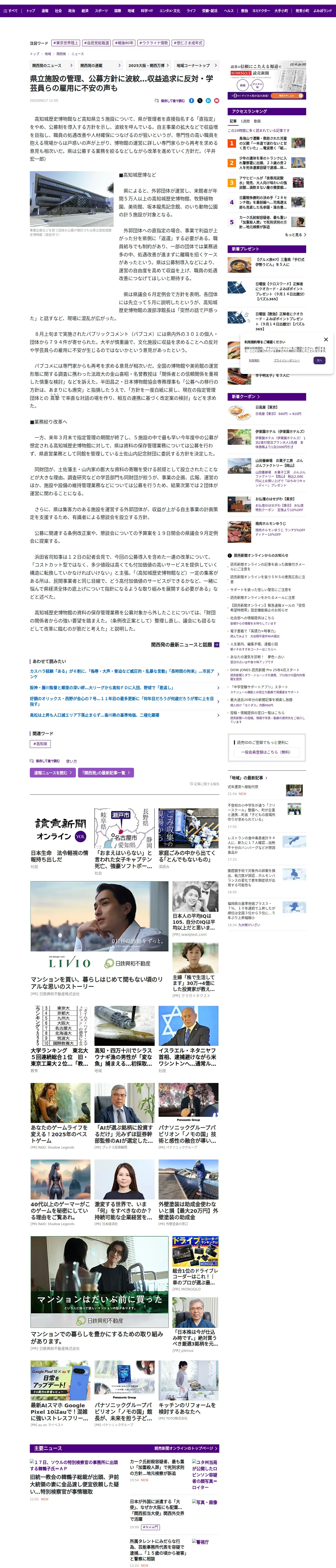The width and height of the screenshot is (336, 1568).
Task: Switch ranking to 1週間 tab
Action: (245, 121)
